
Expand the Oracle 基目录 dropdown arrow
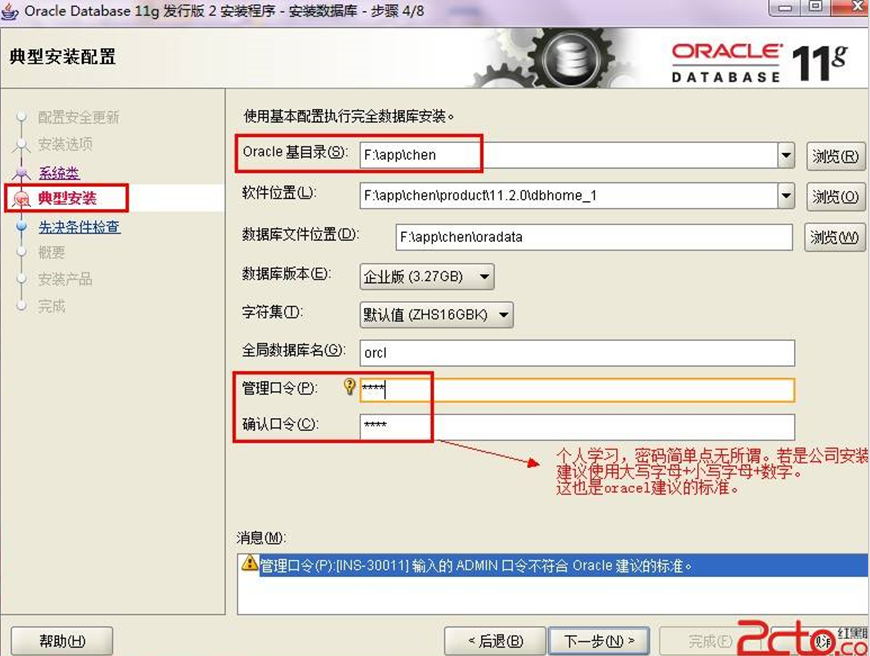click(x=786, y=155)
